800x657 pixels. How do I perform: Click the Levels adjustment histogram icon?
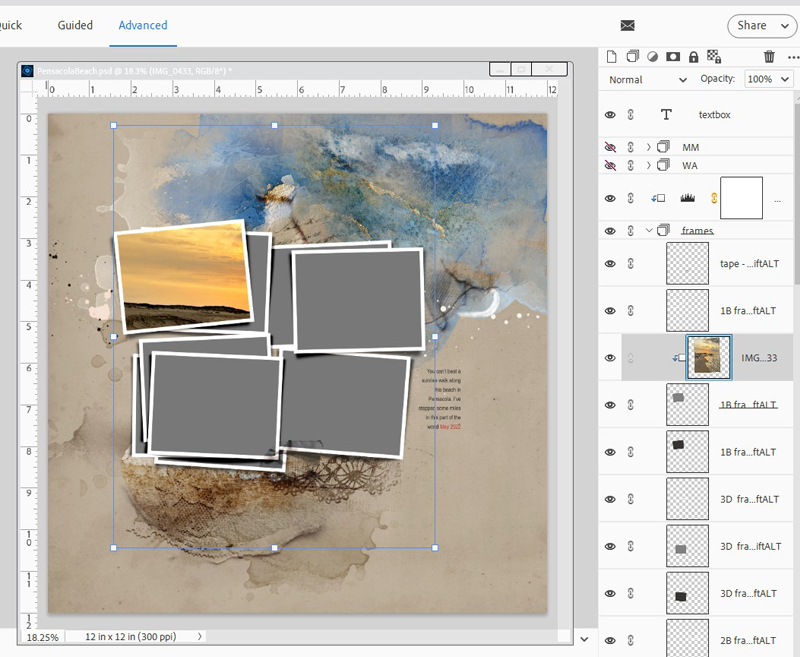tap(688, 198)
